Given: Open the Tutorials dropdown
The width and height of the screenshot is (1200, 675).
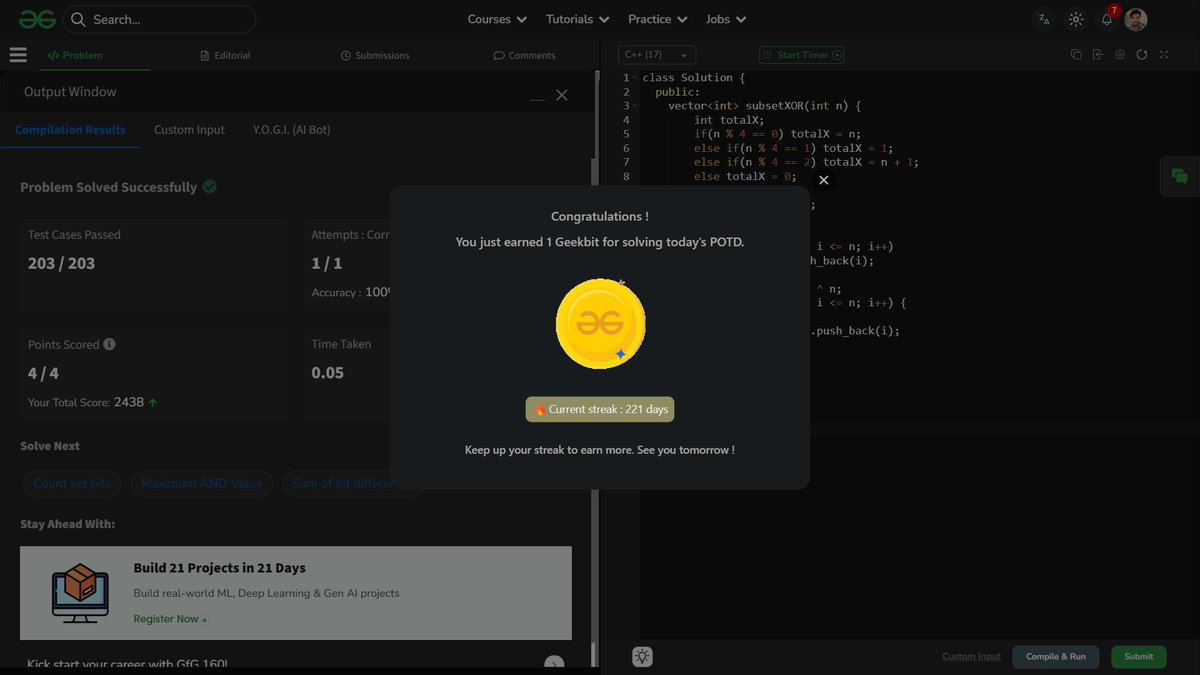Looking at the screenshot, I should (x=577, y=19).
